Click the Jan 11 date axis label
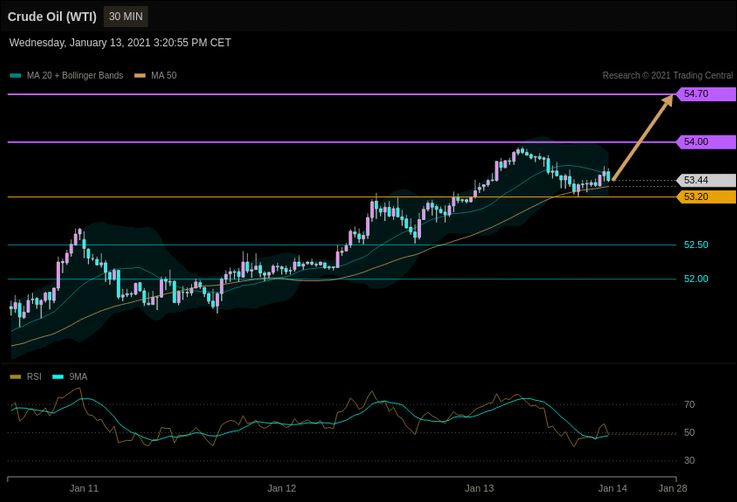This screenshot has width=737, height=502. [x=84, y=488]
